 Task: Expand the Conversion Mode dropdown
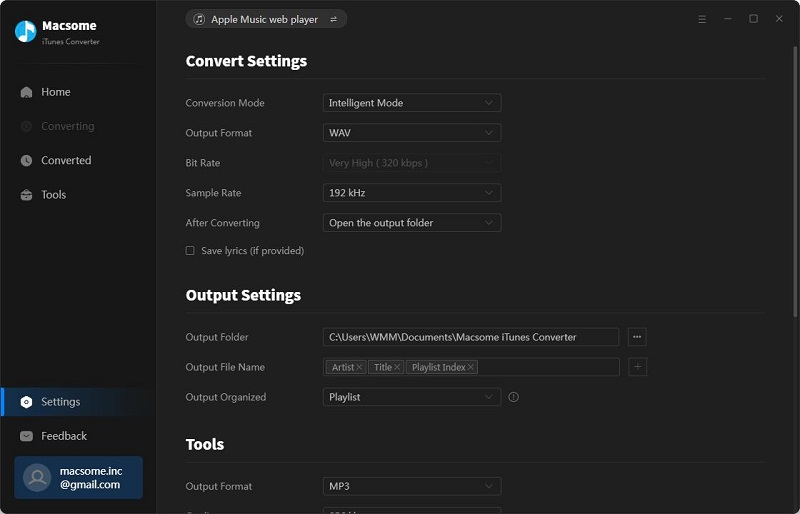412,103
